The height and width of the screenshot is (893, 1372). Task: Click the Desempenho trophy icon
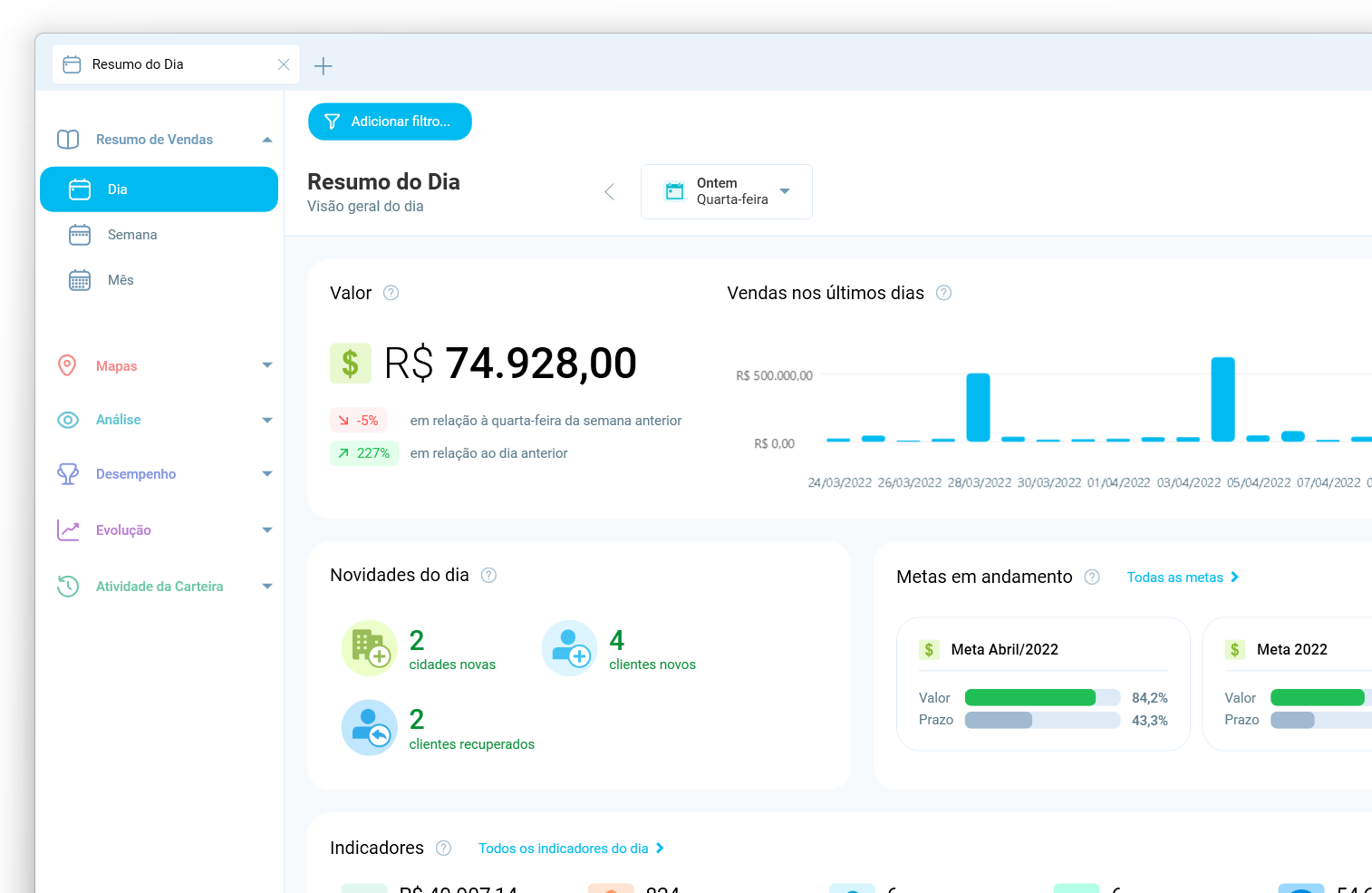point(68,474)
